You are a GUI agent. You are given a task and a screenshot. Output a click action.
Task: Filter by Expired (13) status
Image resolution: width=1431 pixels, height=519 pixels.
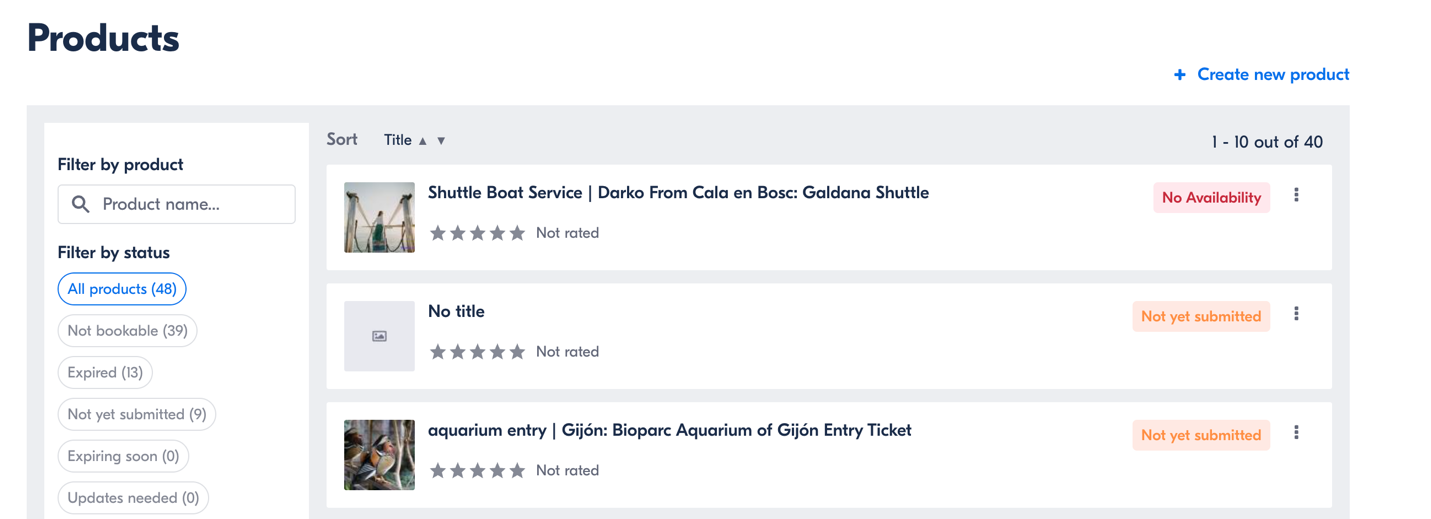click(x=105, y=372)
